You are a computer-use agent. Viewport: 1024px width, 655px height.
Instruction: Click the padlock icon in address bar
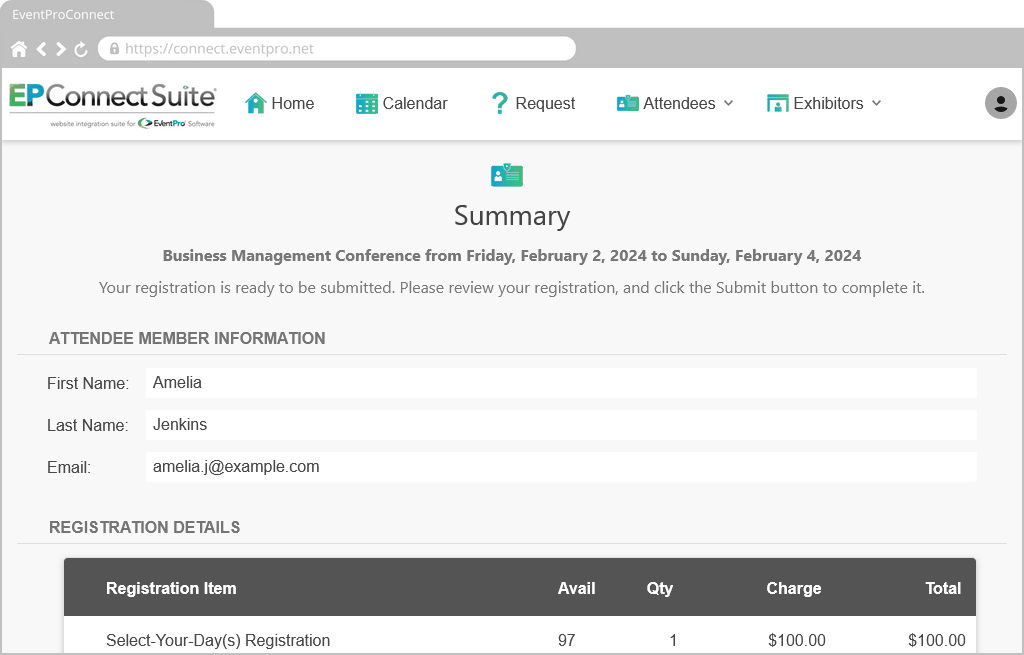[114, 48]
